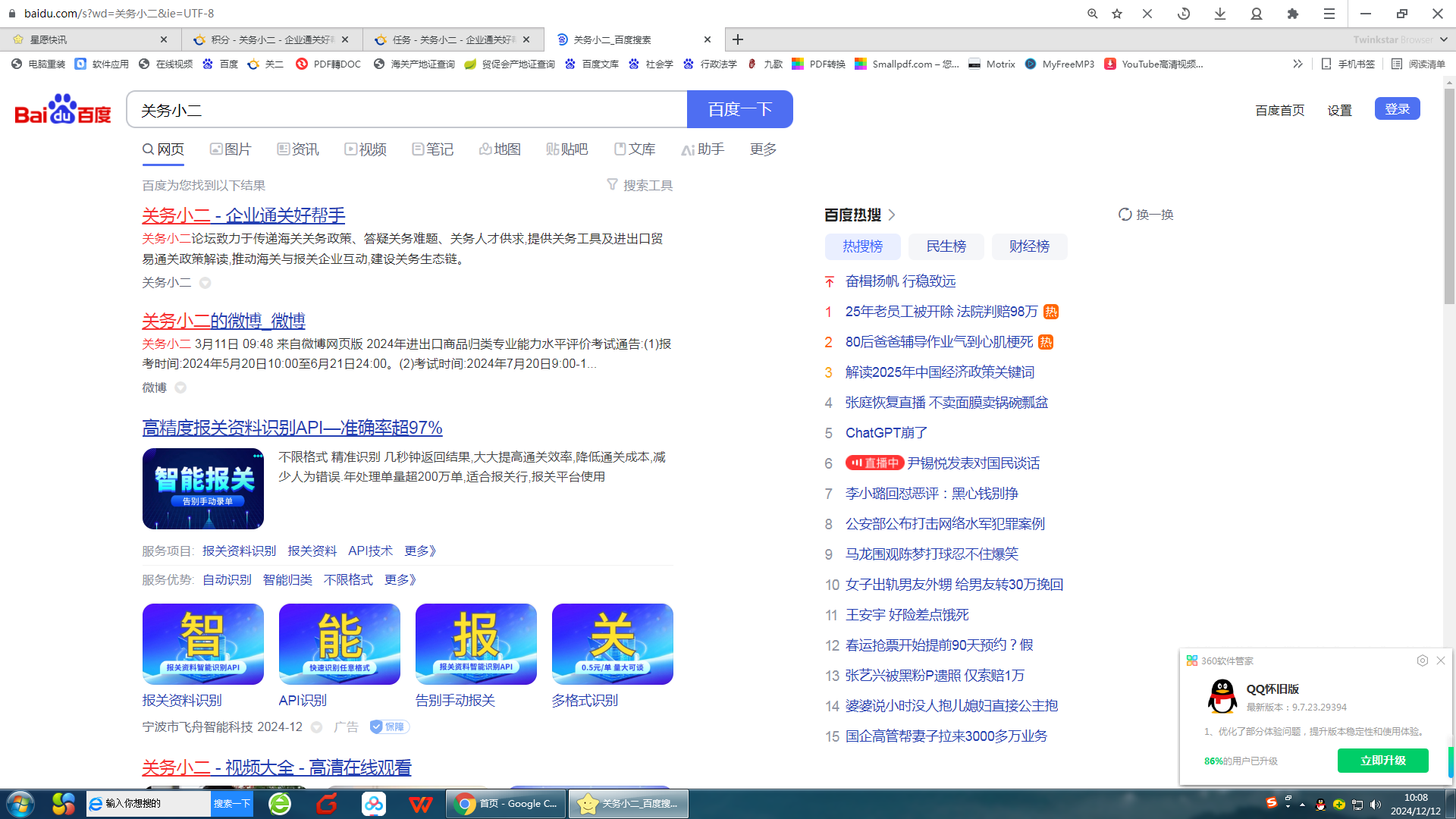This screenshot has height=819, width=1456.
Task: Open the 海关产地证查询 bookmark
Action: point(414,64)
